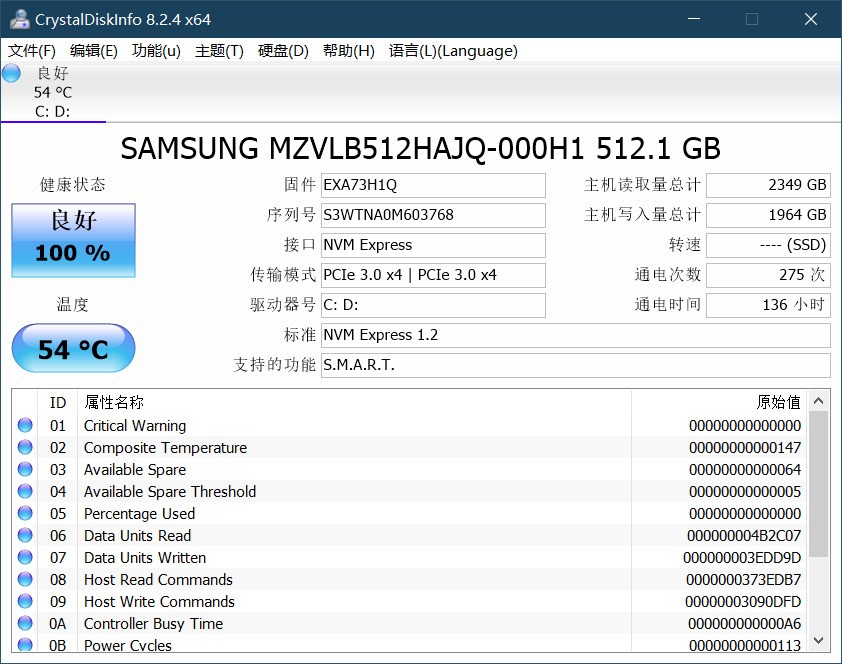Screen dimensions: 842x664
Task: Click the CrystalDiskInfo title bar app icon
Action: 18,20
